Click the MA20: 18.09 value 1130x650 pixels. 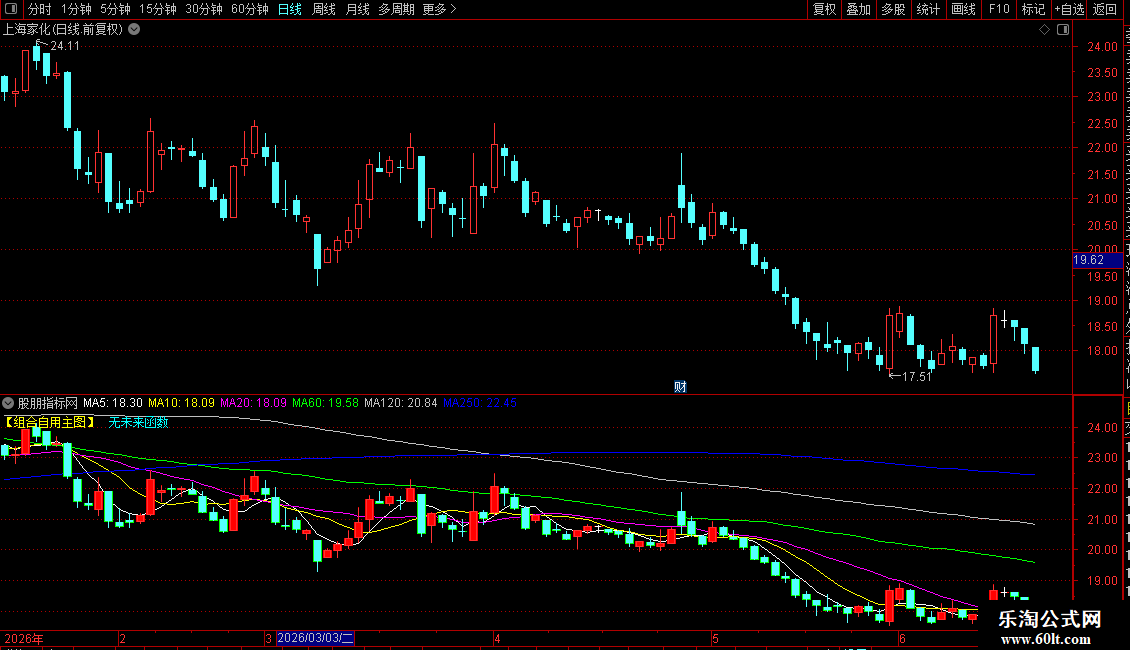tap(253, 403)
